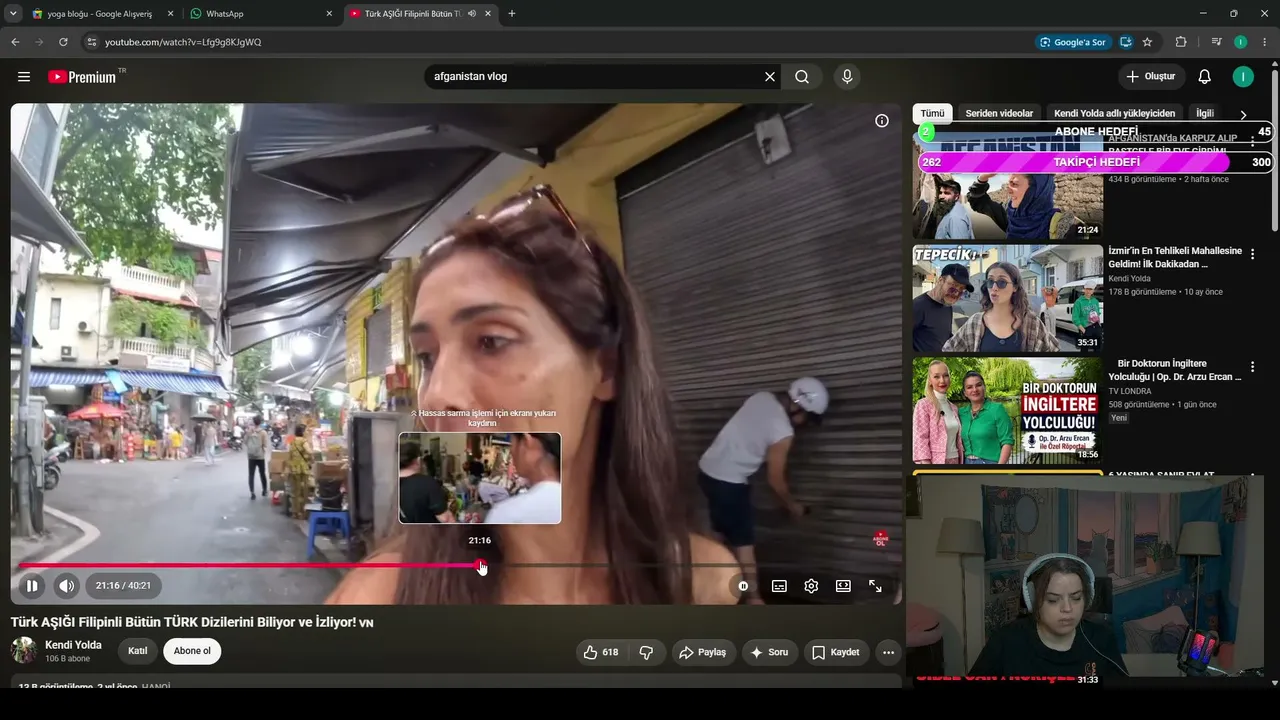Open options for the Bir Doktorun İngiltere video

tap(1252, 367)
